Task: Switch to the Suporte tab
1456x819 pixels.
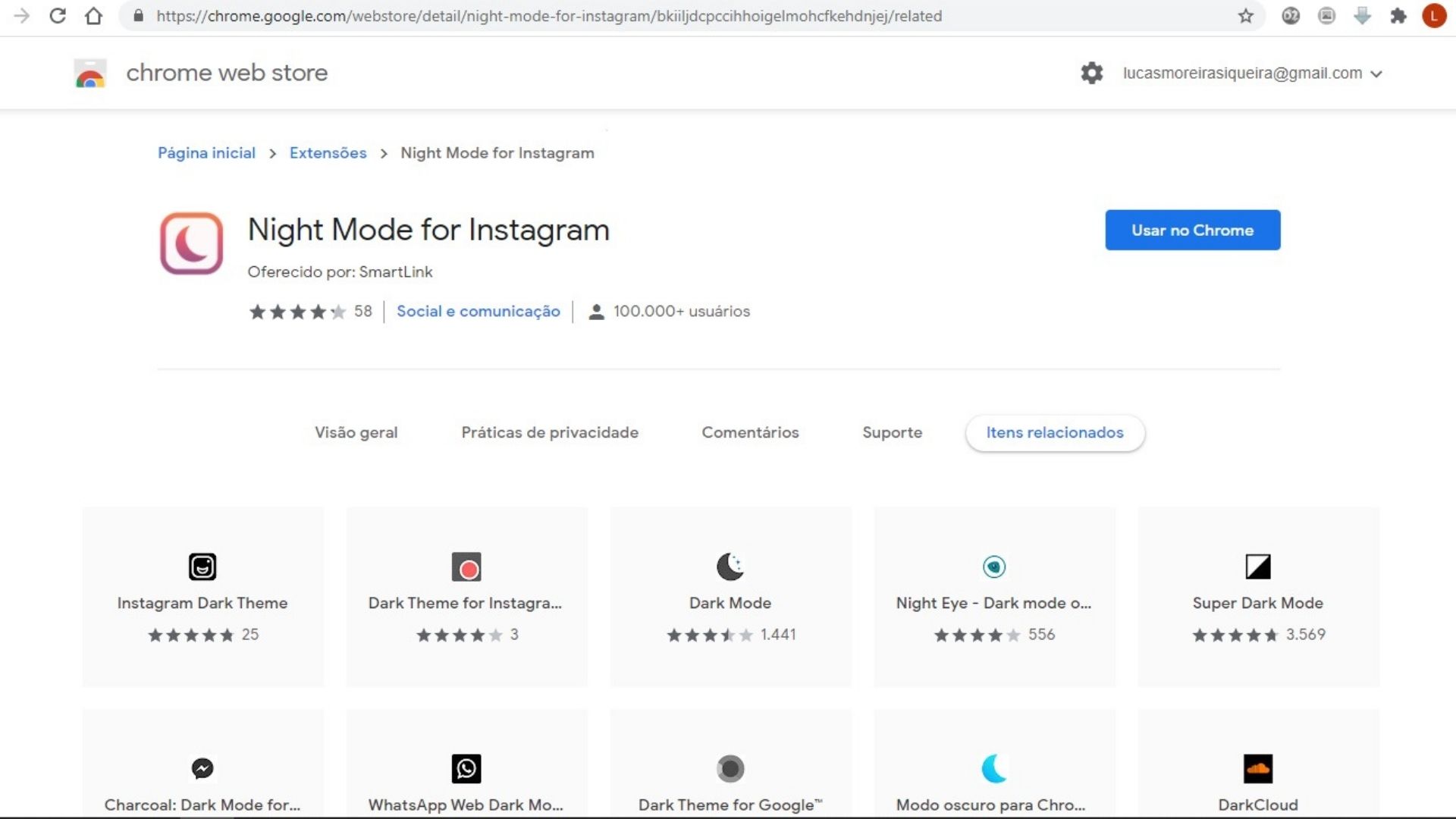Action: (x=893, y=433)
